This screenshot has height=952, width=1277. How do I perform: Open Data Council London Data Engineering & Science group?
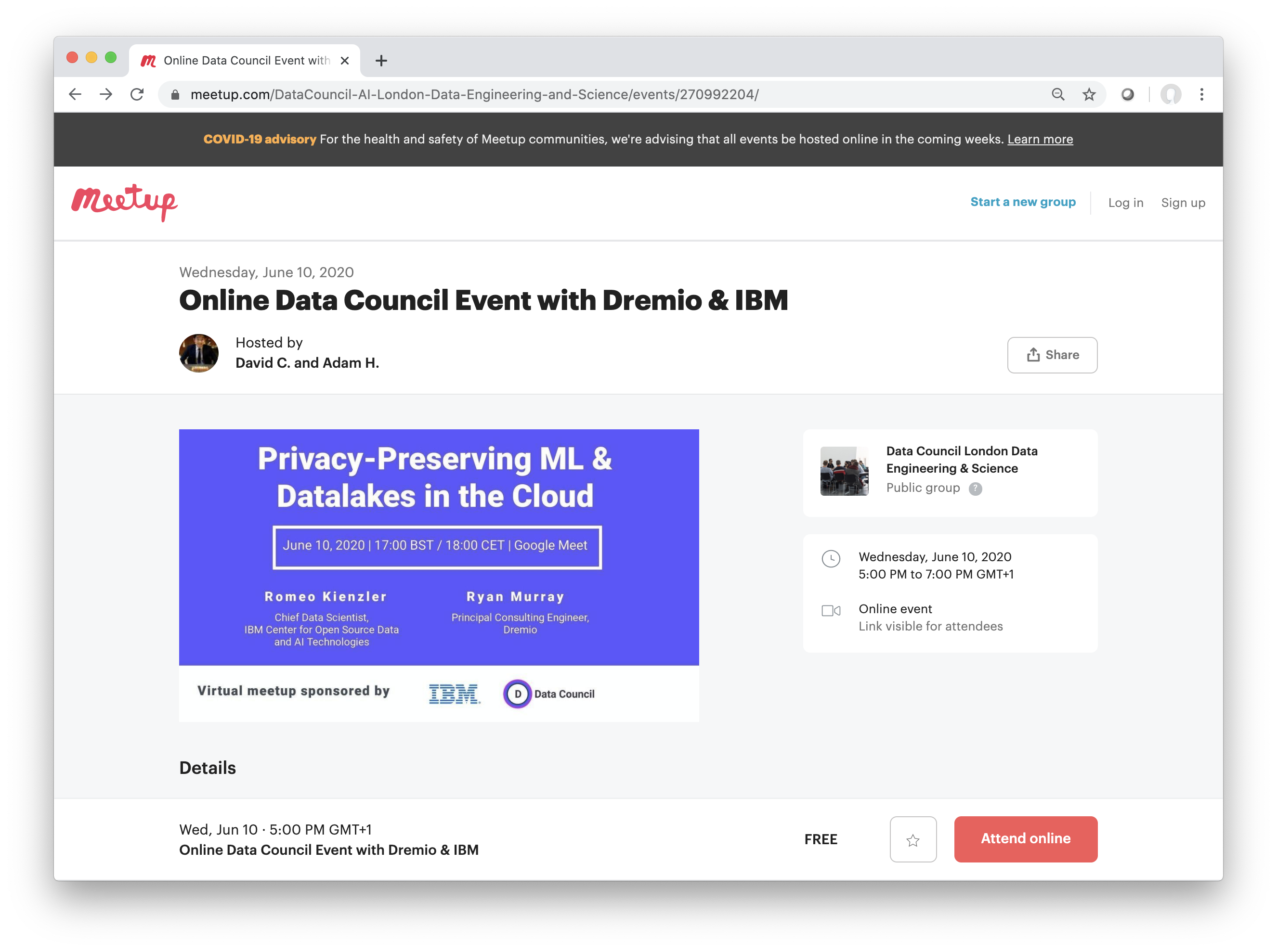pyautogui.click(x=961, y=459)
